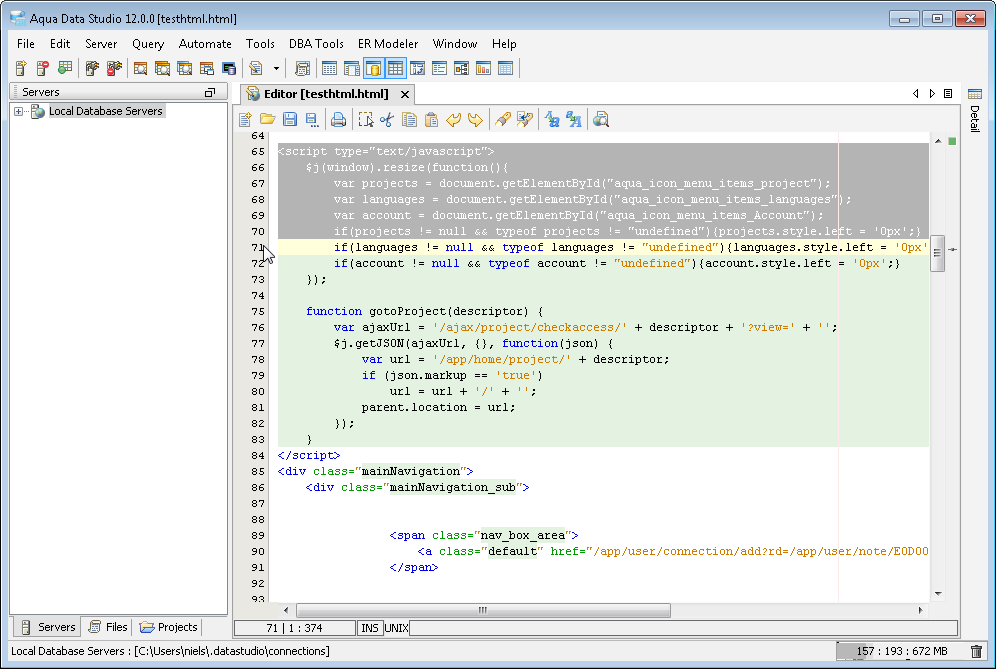The height and width of the screenshot is (669, 996).
Task: Click the Undo arrow icon
Action: (453, 120)
